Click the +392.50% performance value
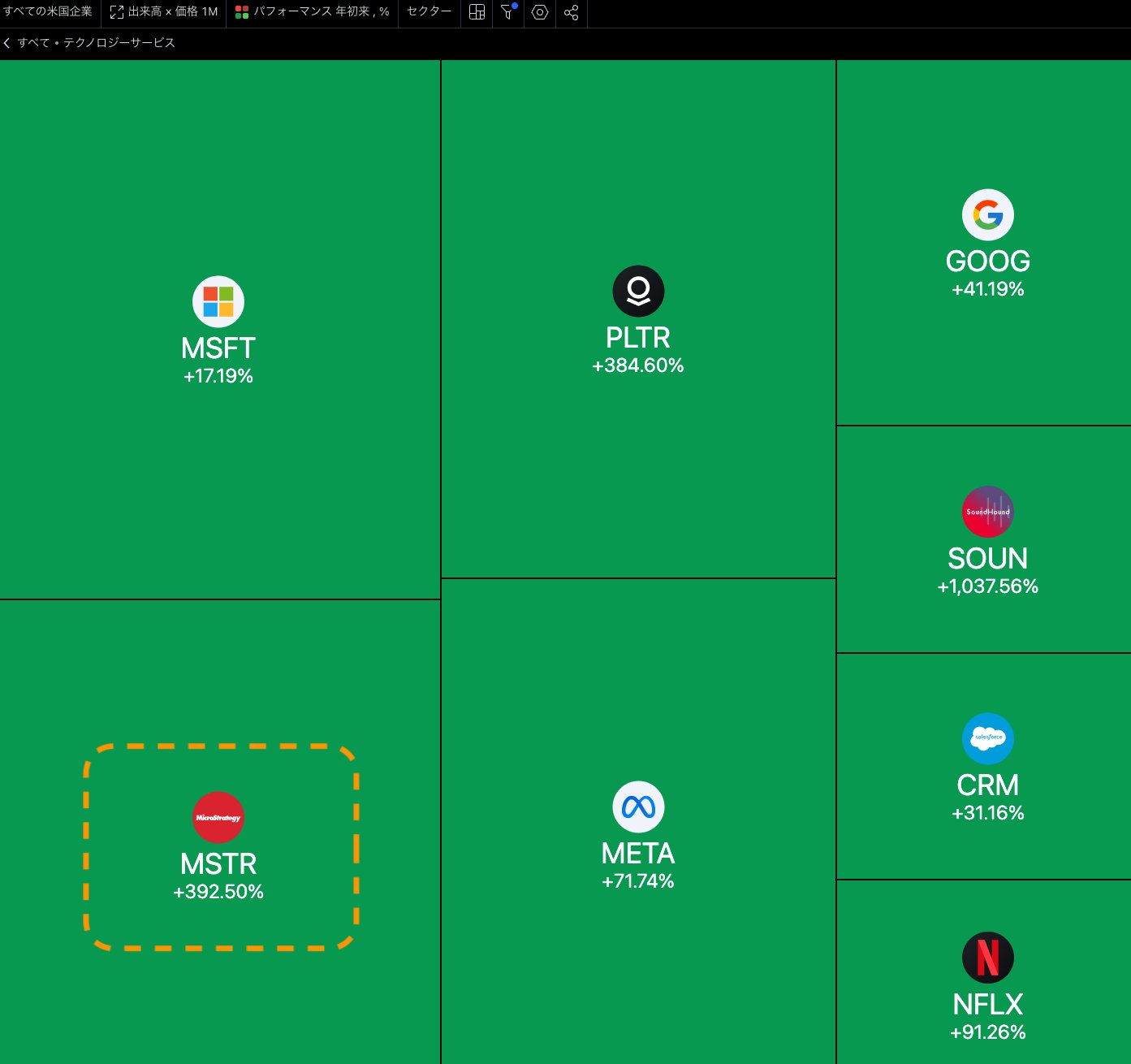 tap(218, 892)
